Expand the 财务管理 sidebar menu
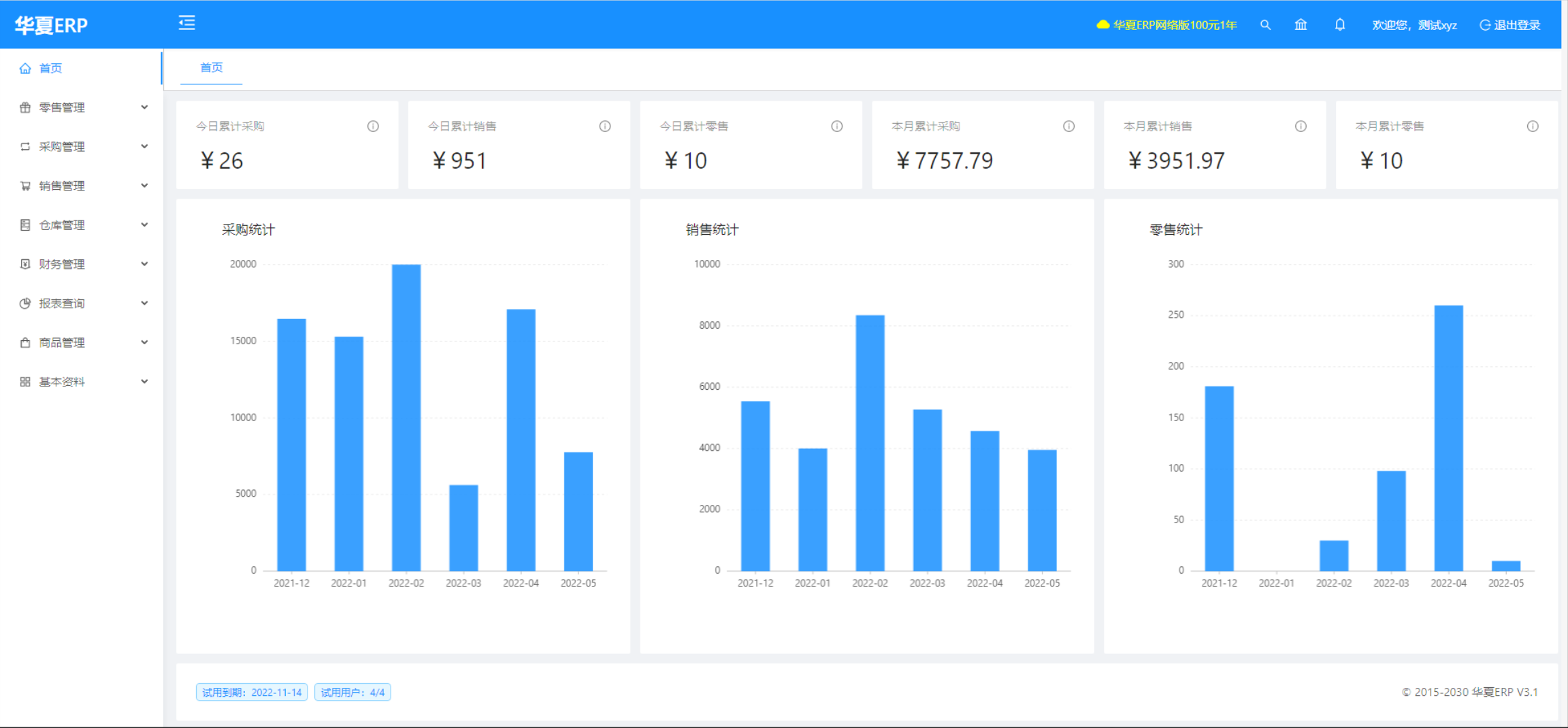The width and height of the screenshot is (1568, 728). tap(82, 264)
